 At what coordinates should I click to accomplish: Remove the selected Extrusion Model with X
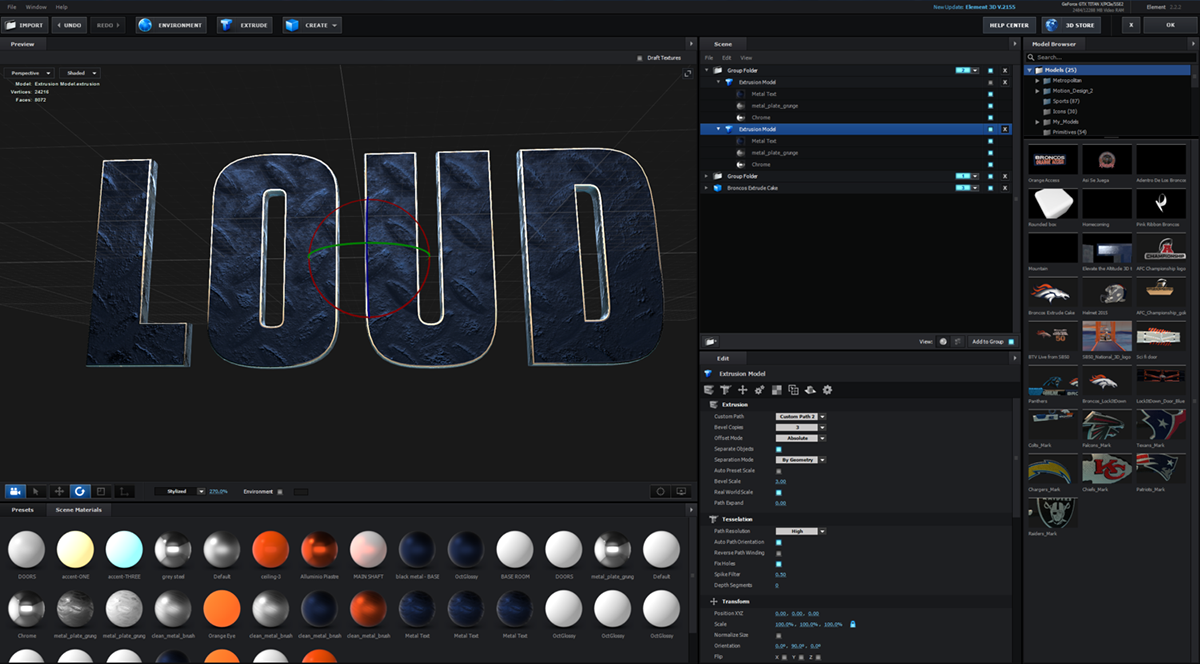[1005, 129]
